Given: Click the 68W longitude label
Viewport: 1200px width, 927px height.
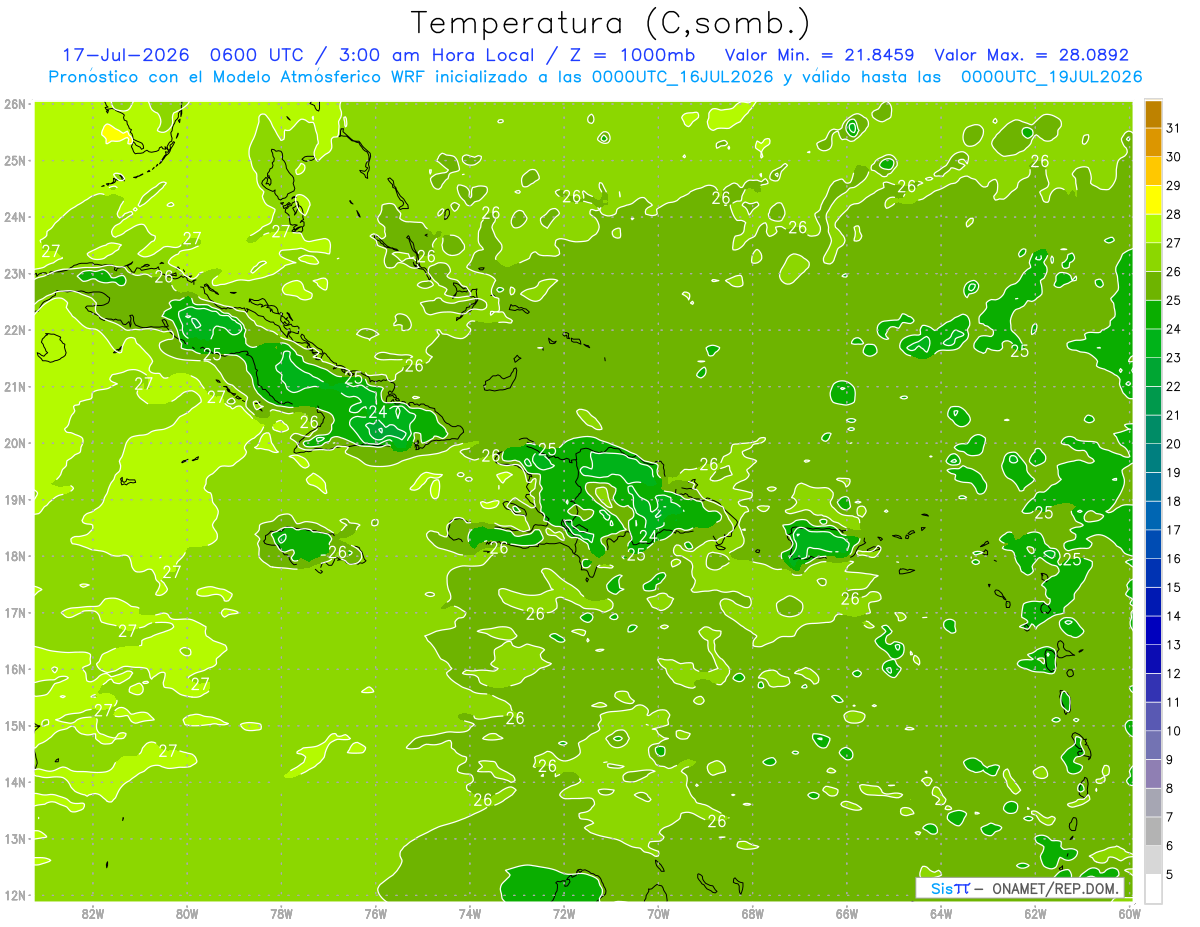Looking at the screenshot, I should click(753, 913).
